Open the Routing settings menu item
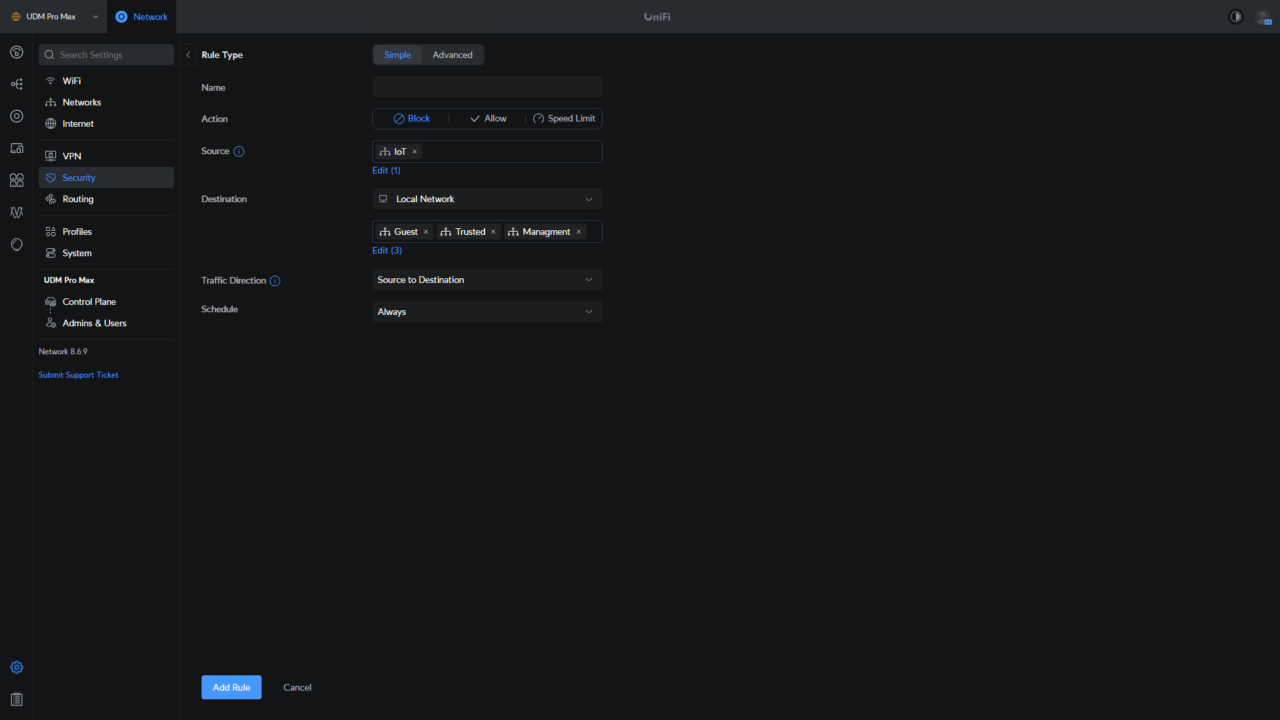This screenshot has height=720, width=1280. tap(80, 199)
